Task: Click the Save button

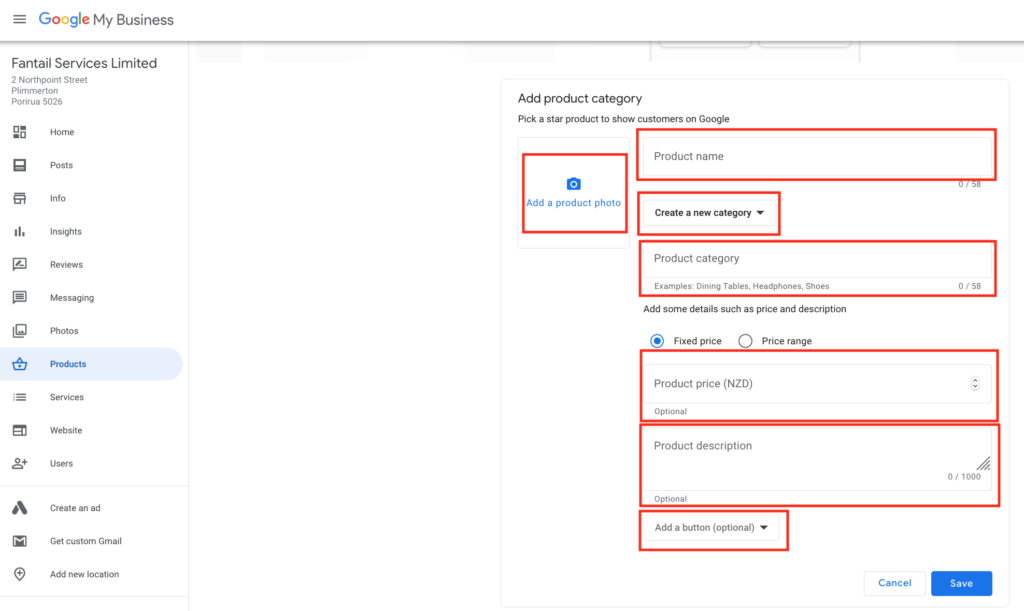Action: [x=961, y=583]
